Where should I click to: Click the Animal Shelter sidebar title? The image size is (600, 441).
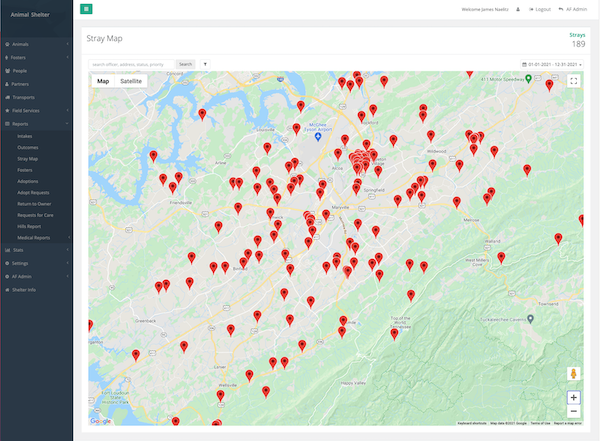coord(30,15)
